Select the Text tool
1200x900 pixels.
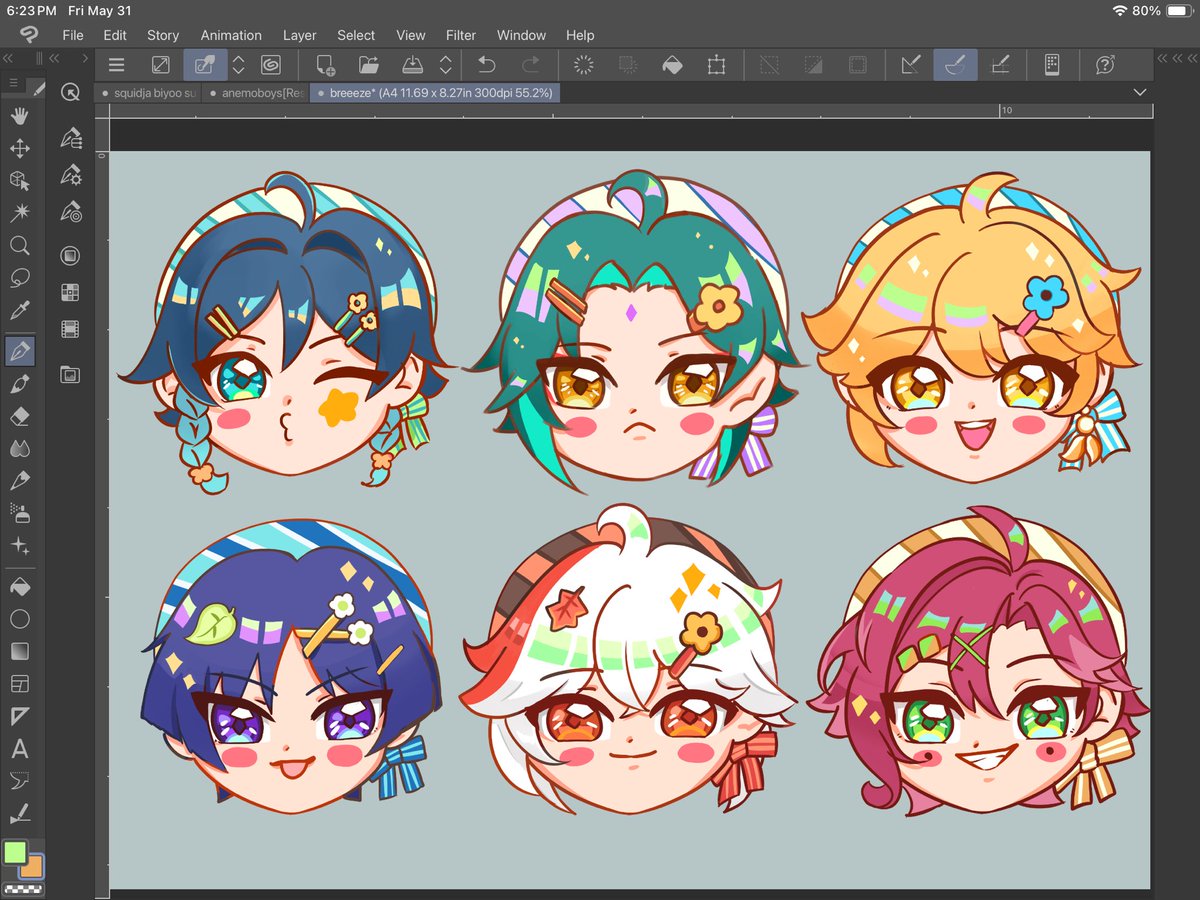(x=19, y=749)
